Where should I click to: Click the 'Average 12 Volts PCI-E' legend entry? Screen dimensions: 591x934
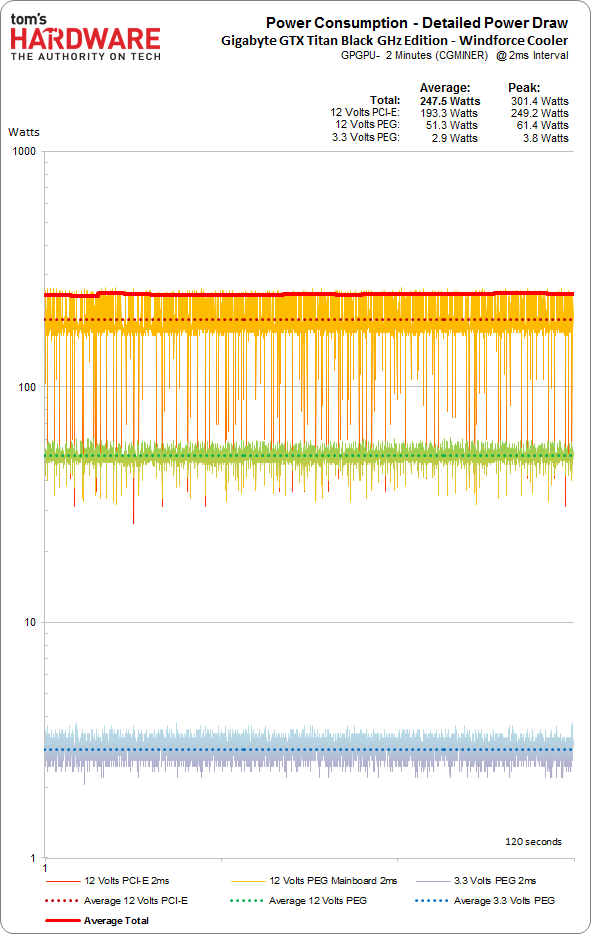116,901
